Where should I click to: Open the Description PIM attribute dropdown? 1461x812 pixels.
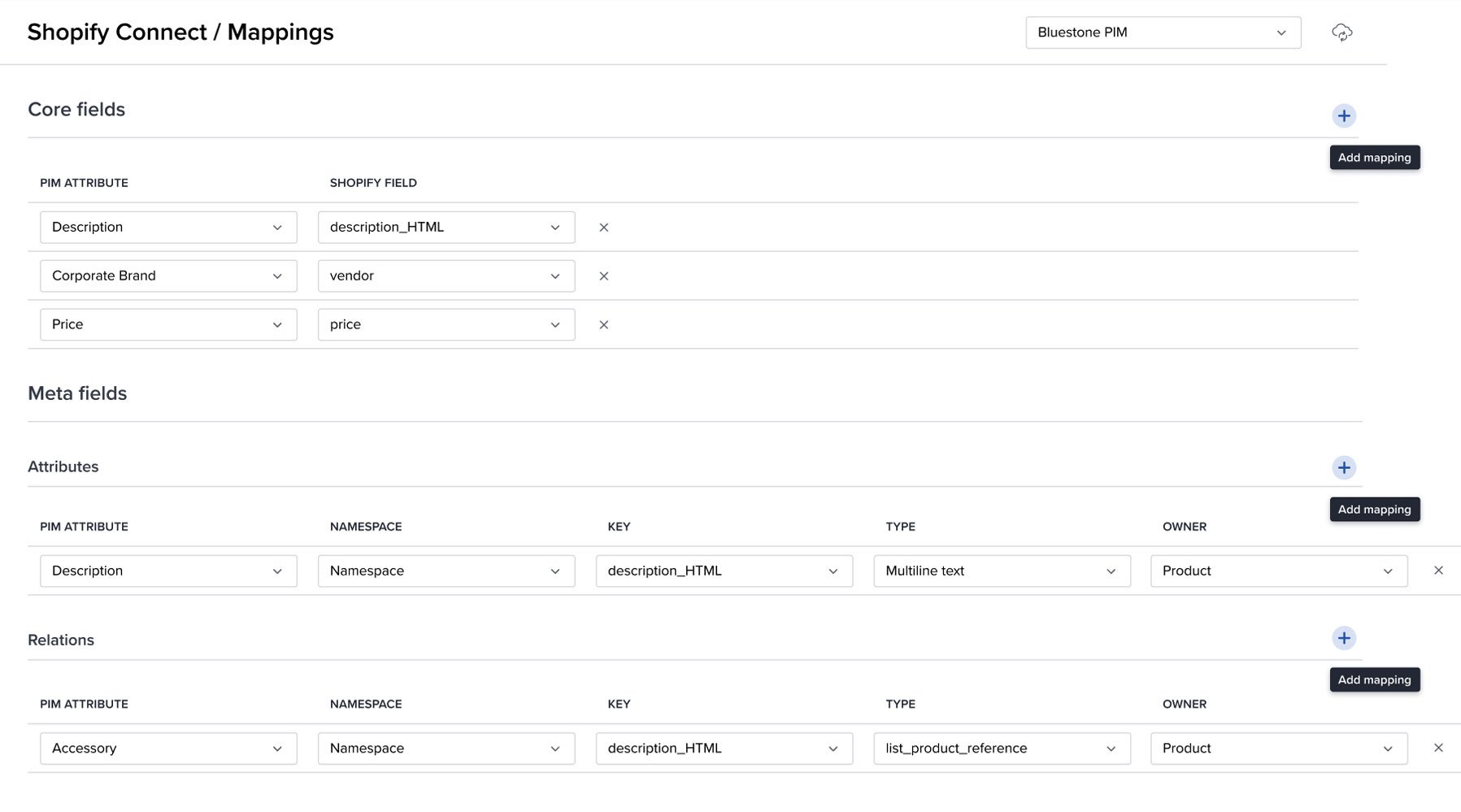tap(167, 227)
